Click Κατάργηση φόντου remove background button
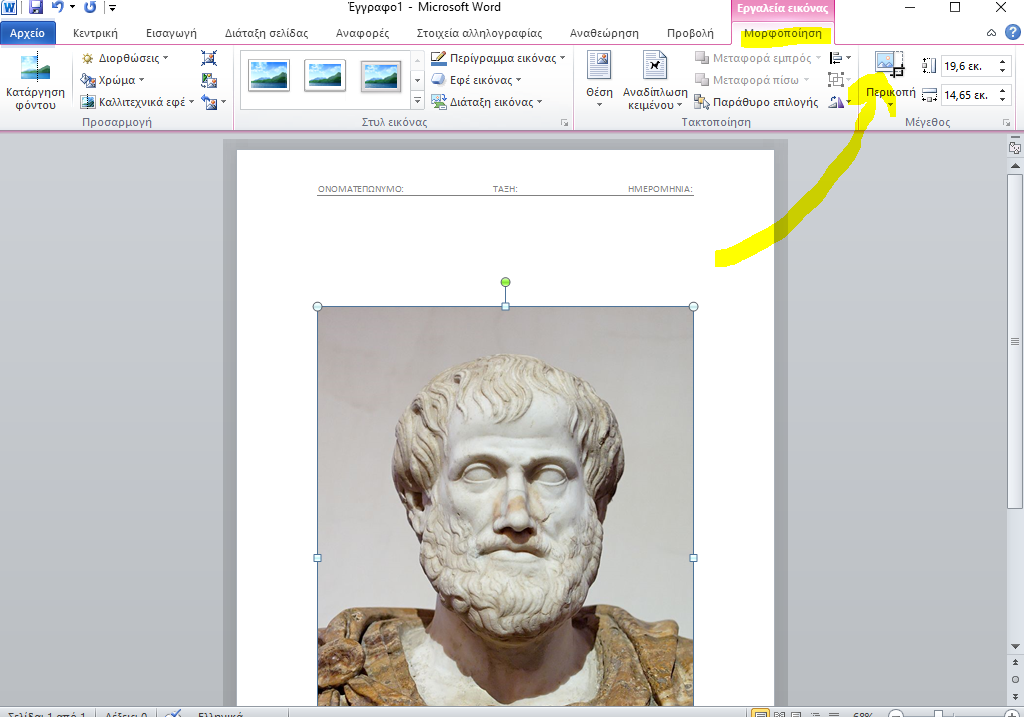Viewport: 1024px width, 717px height. pyautogui.click(x=35, y=82)
